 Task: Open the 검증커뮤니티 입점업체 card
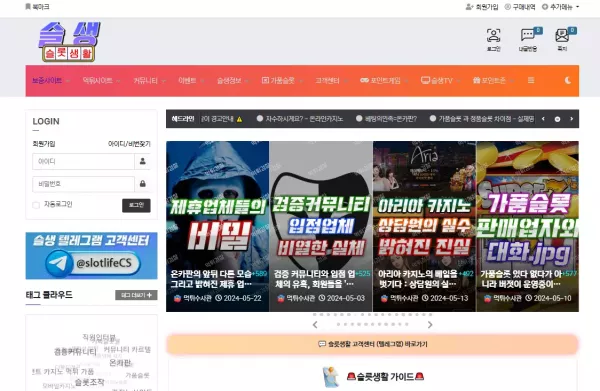[321, 226]
